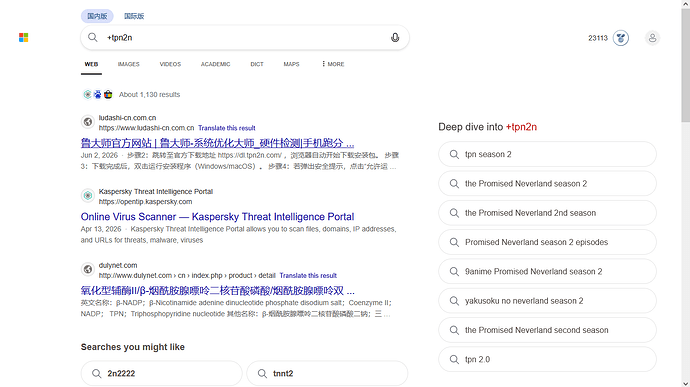Click the microphone voice search icon

(395, 38)
